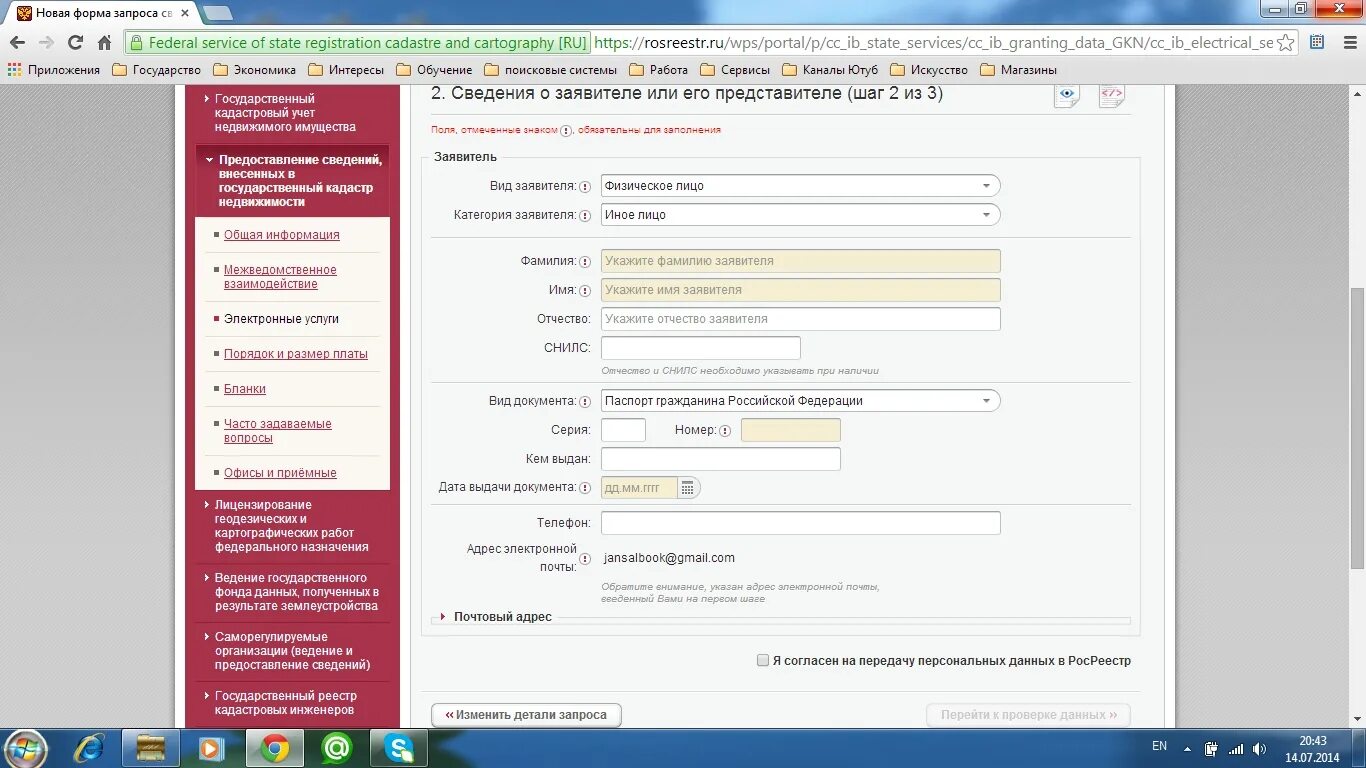The image size is (1366, 768).
Task: Click the EN language indicator
Action: coord(1159,746)
